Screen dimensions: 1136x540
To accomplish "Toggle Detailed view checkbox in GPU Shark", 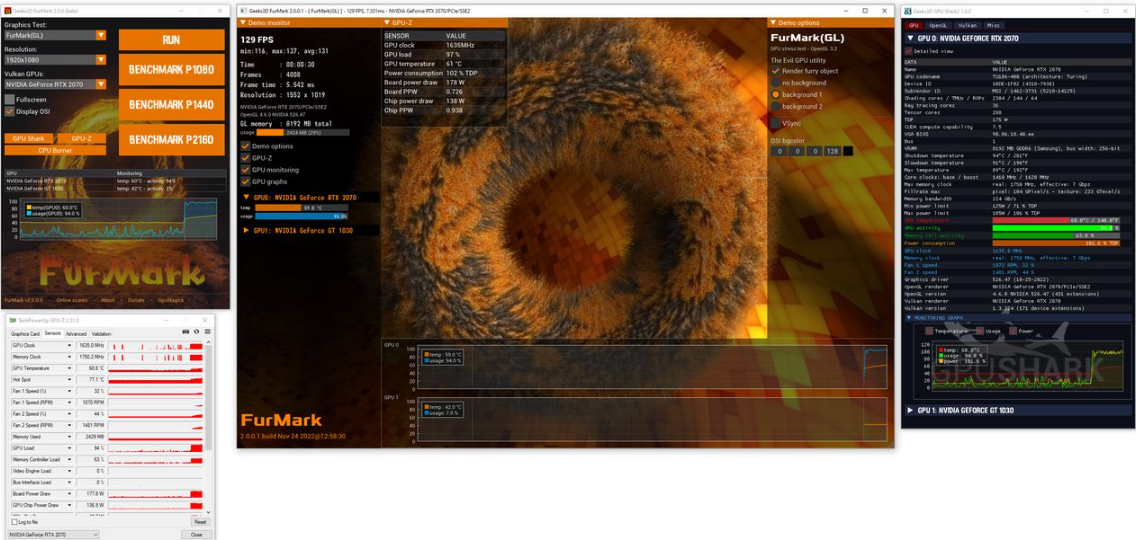I will click(x=909, y=51).
